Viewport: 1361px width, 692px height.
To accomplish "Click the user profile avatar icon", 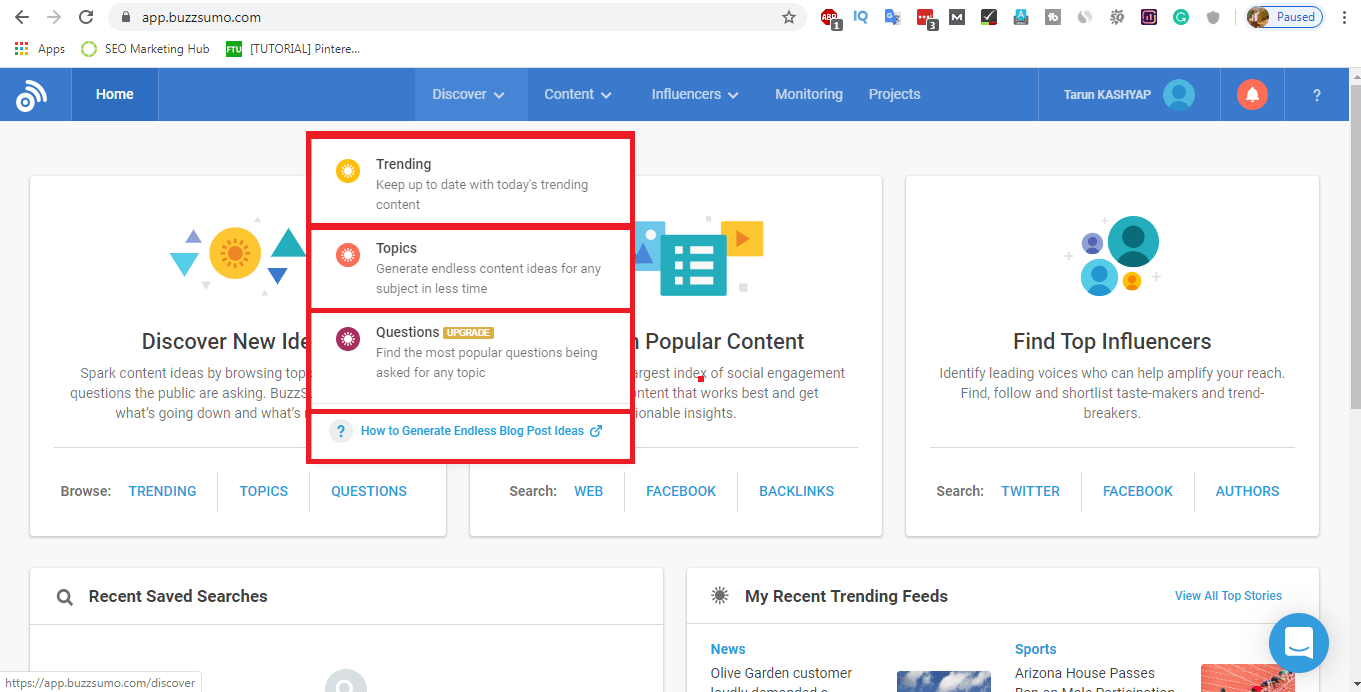I will coord(1179,94).
